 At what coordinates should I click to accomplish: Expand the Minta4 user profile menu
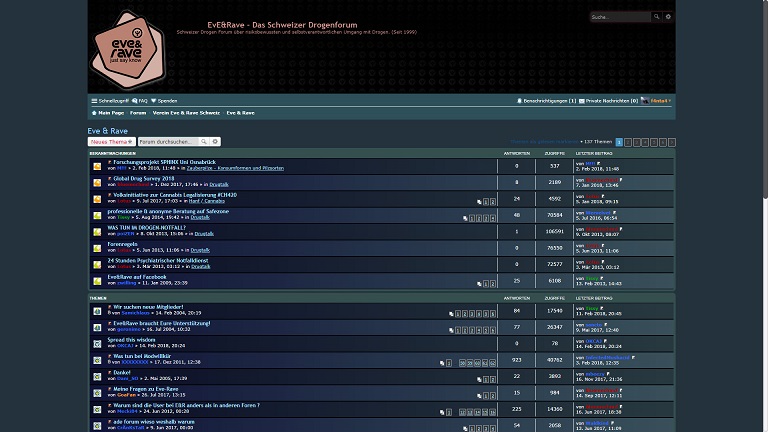point(661,101)
